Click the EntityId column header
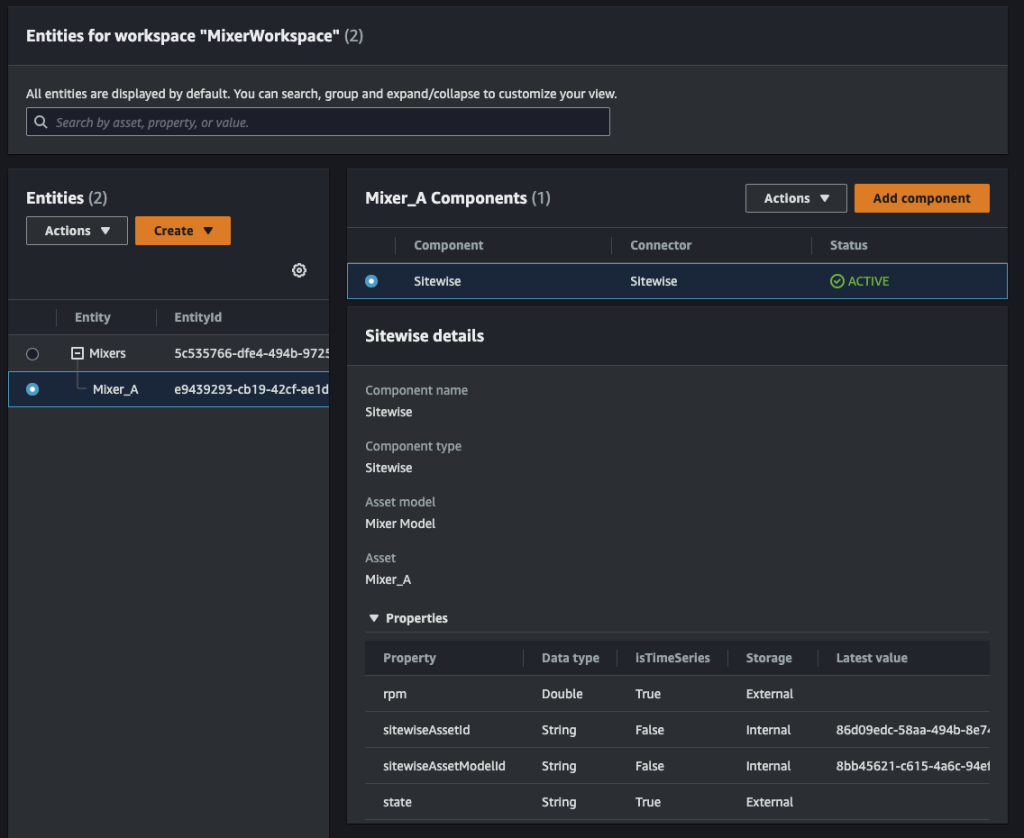This screenshot has width=1024, height=838. 198,317
